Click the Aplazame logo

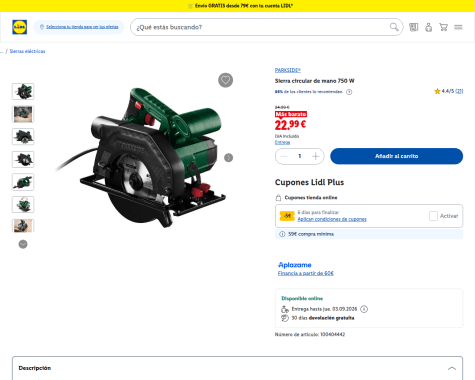[x=295, y=265]
